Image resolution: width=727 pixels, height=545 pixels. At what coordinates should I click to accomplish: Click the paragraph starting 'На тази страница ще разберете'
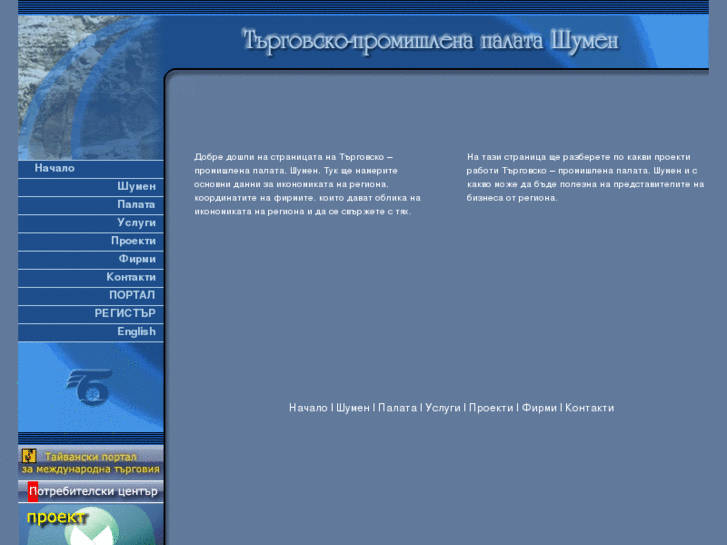click(x=585, y=177)
